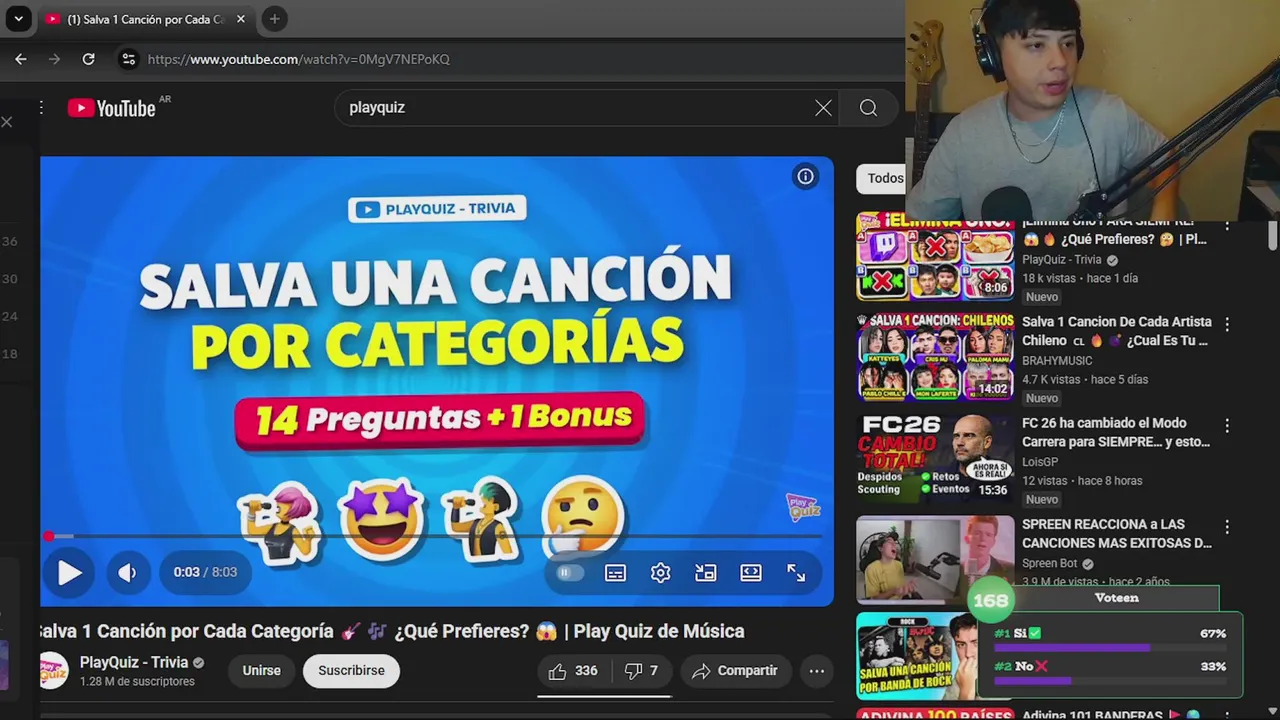Open the PlayQuiz - Trivia channel avatar
Screen dimensions: 1280x720
coord(53,670)
